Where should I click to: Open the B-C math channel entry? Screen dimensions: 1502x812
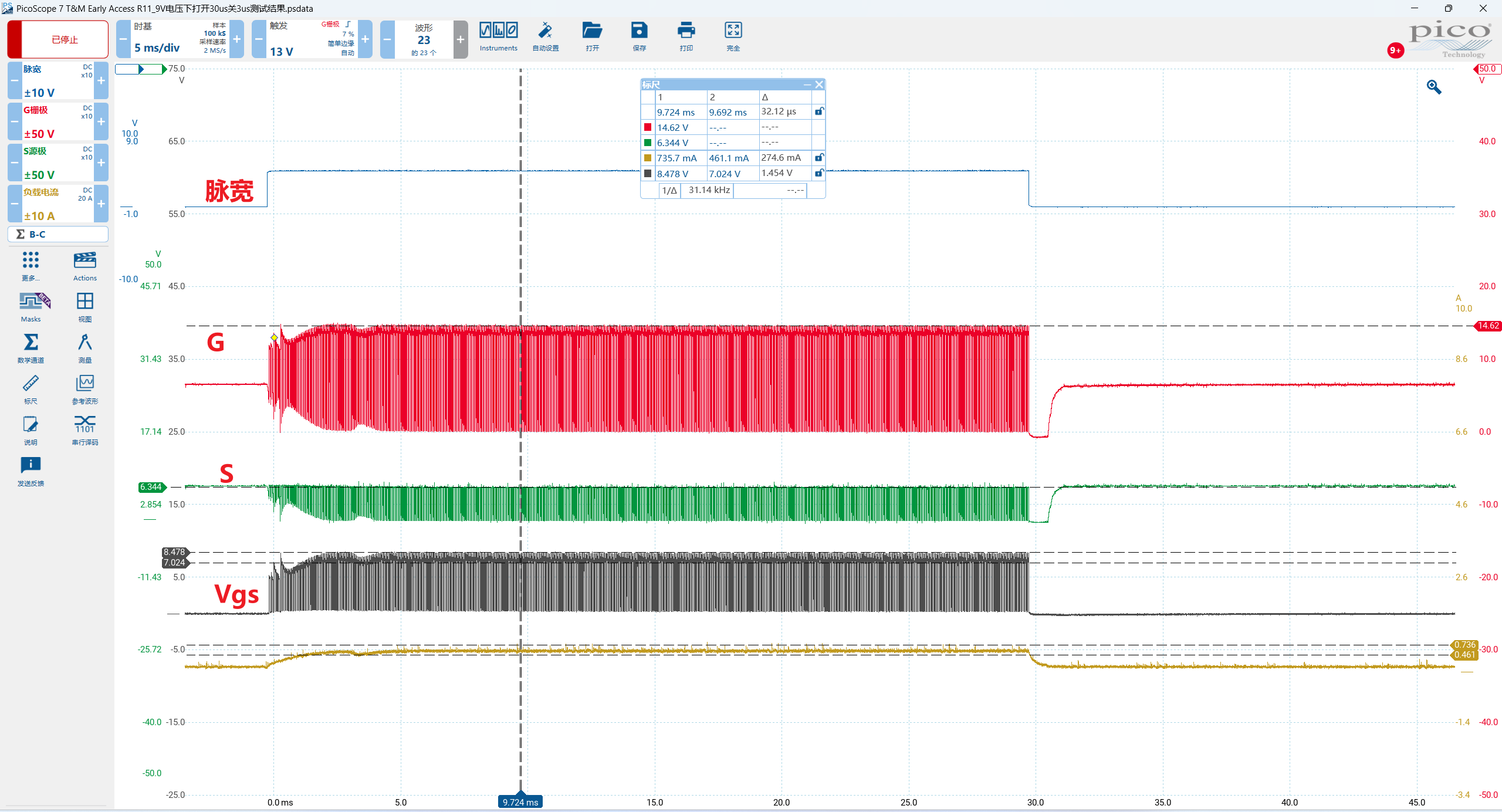(x=57, y=234)
